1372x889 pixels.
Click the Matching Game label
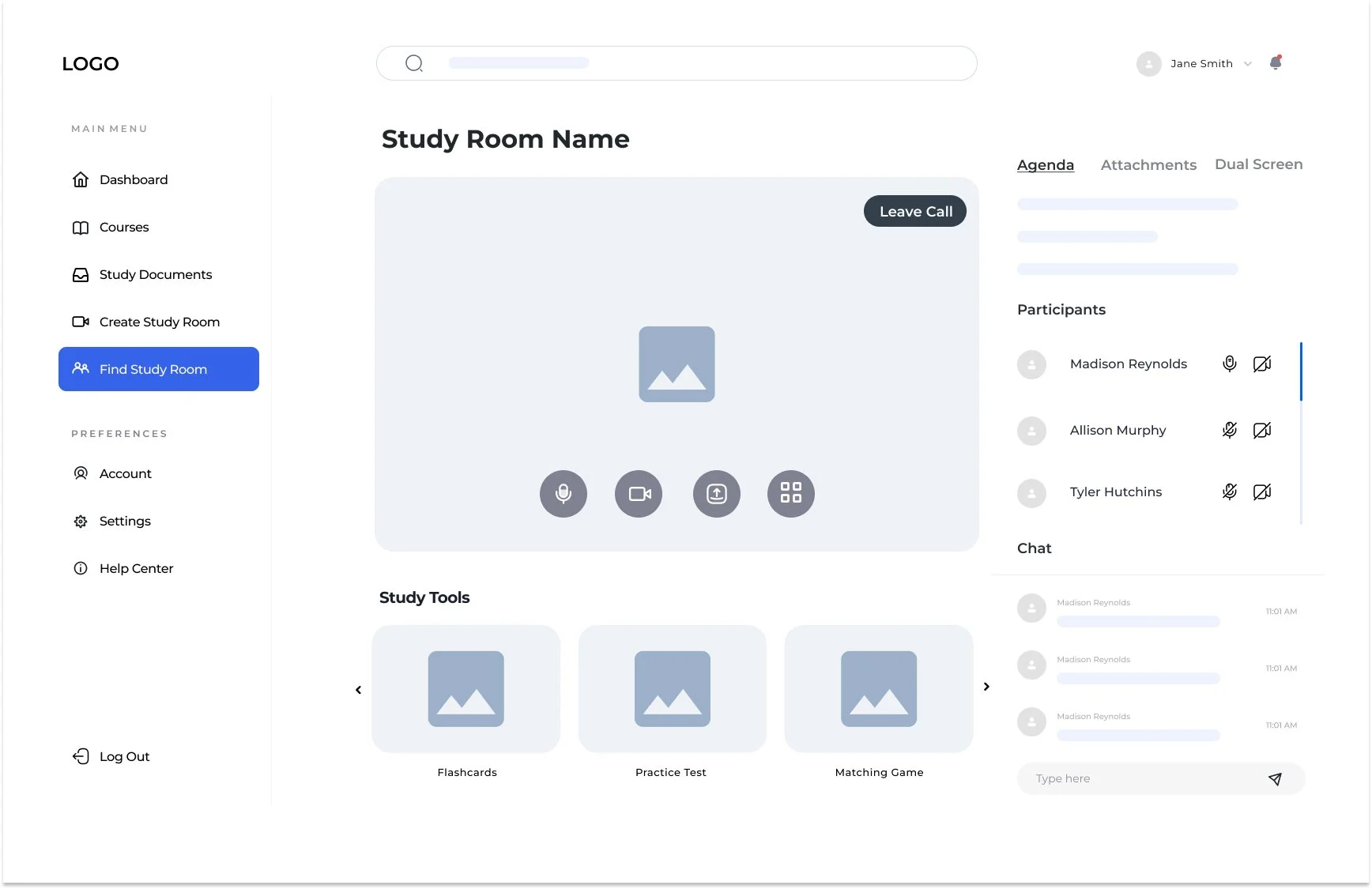879,772
